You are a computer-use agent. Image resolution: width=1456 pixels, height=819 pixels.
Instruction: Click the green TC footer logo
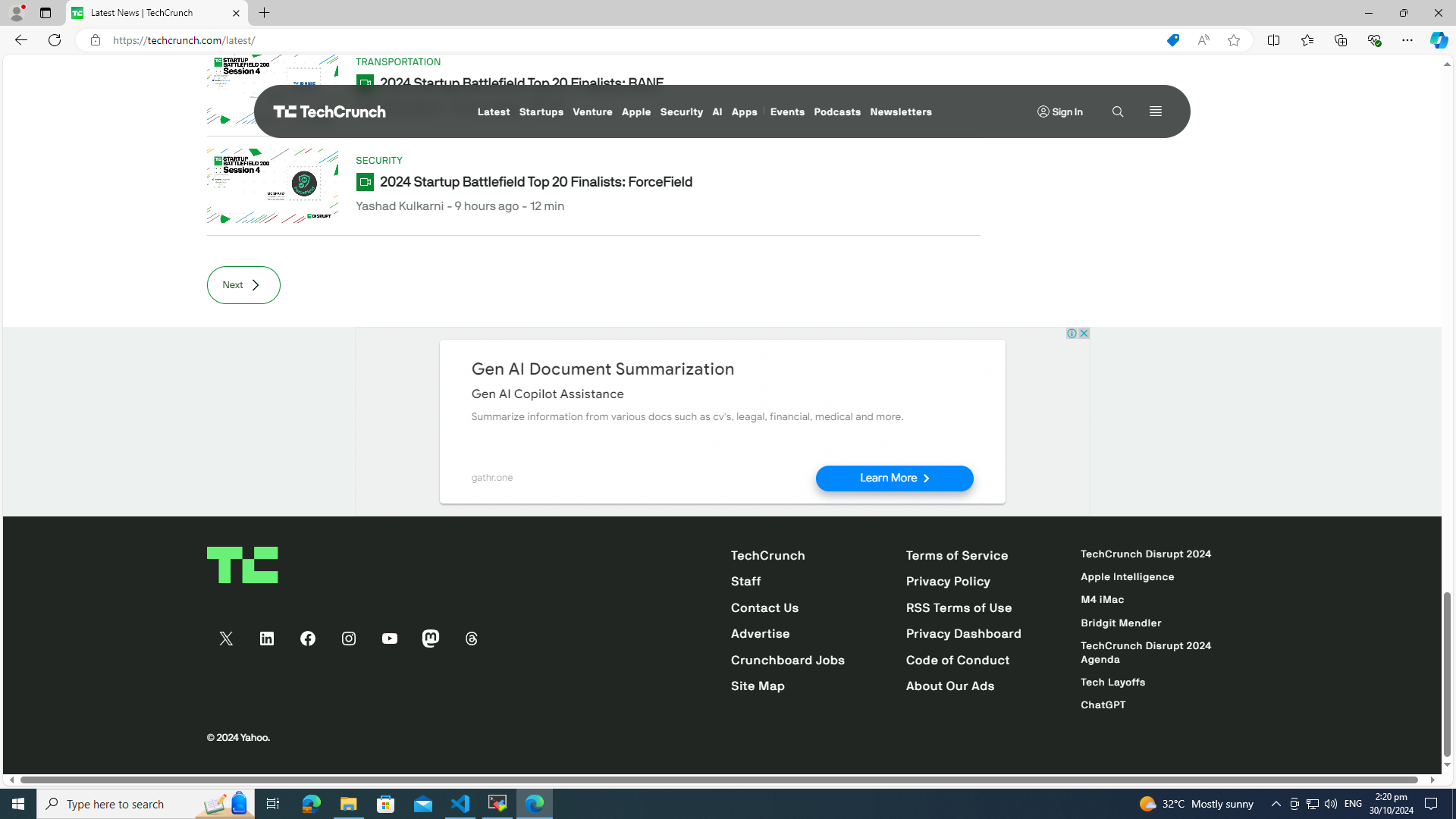coord(243,565)
